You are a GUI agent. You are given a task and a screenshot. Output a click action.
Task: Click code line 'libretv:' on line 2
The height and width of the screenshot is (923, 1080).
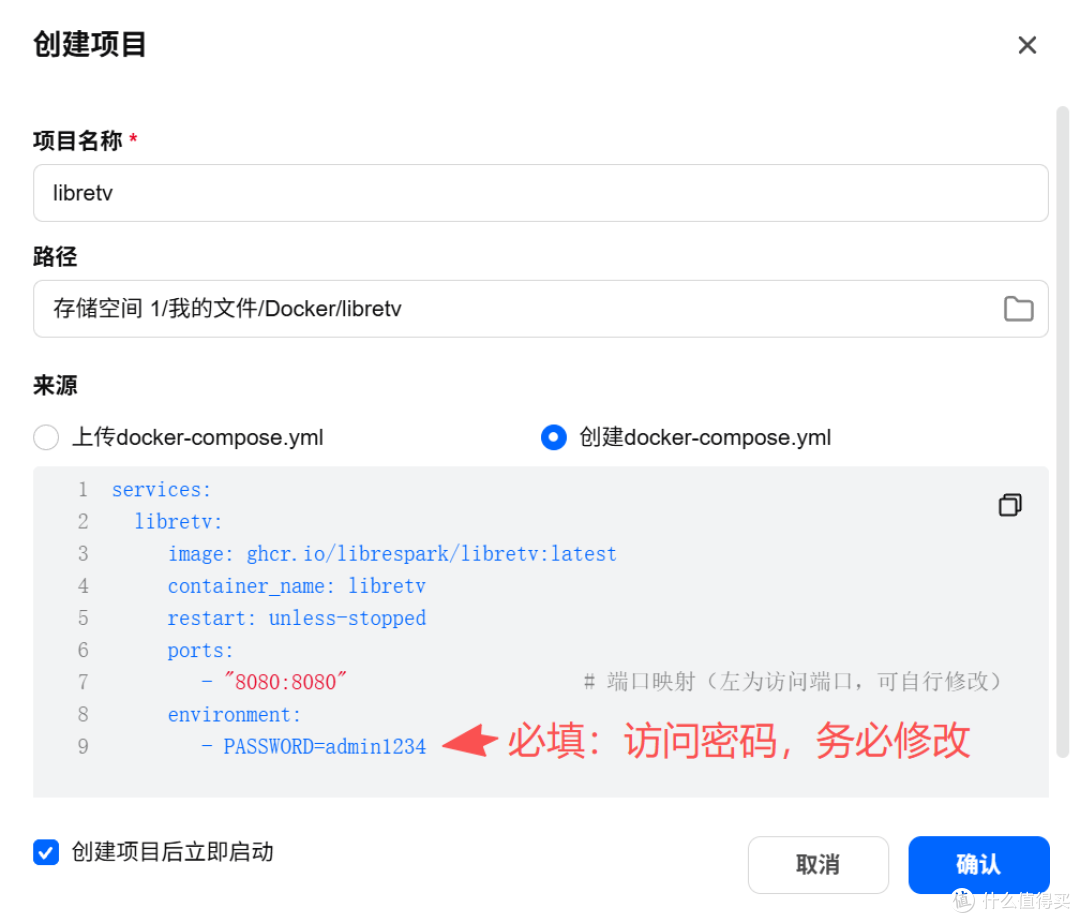point(178,522)
